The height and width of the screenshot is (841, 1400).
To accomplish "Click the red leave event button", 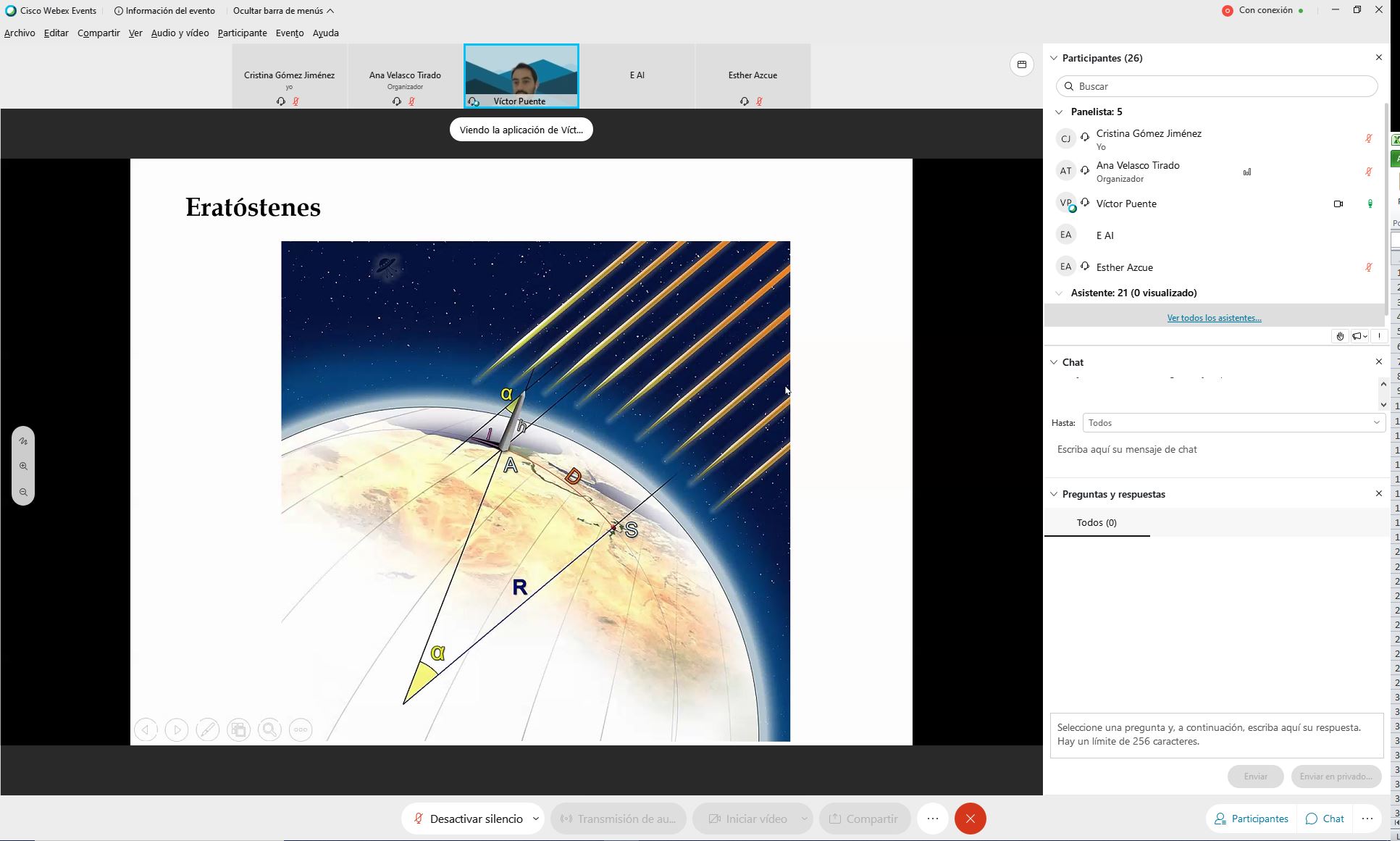I will pos(970,819).
